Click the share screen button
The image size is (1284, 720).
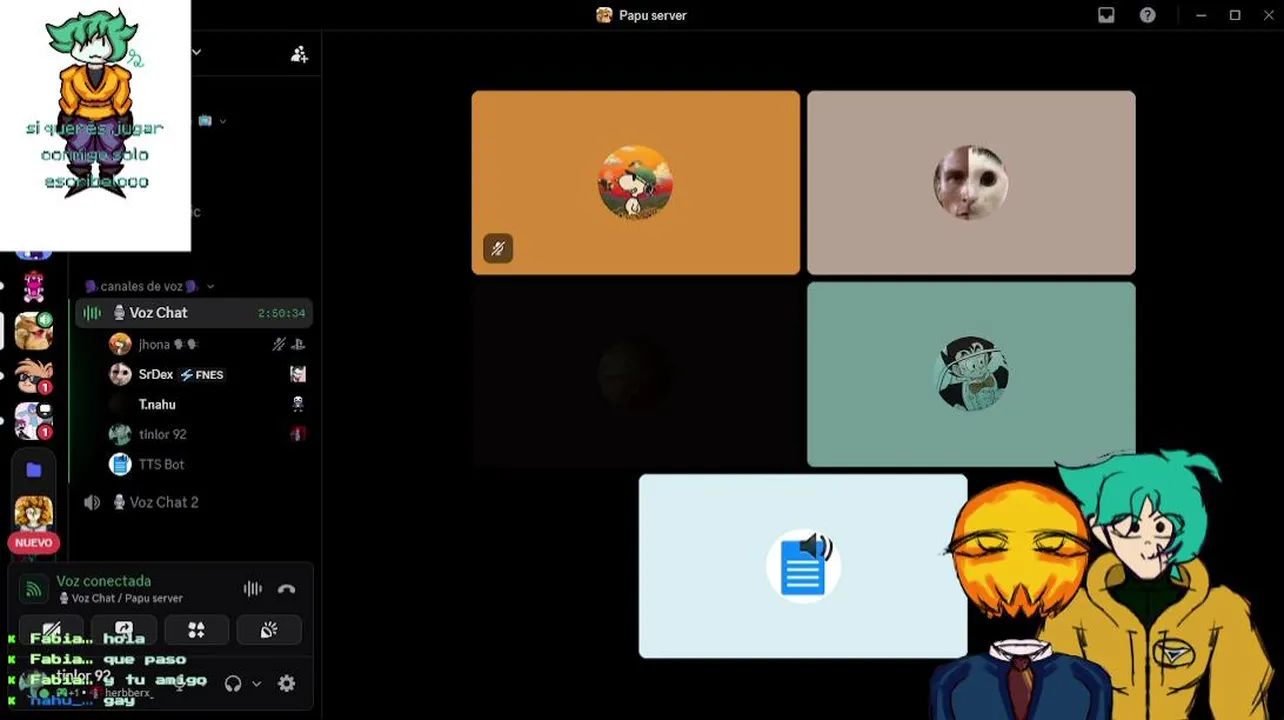pyautogui.click(x=124, y=630)
